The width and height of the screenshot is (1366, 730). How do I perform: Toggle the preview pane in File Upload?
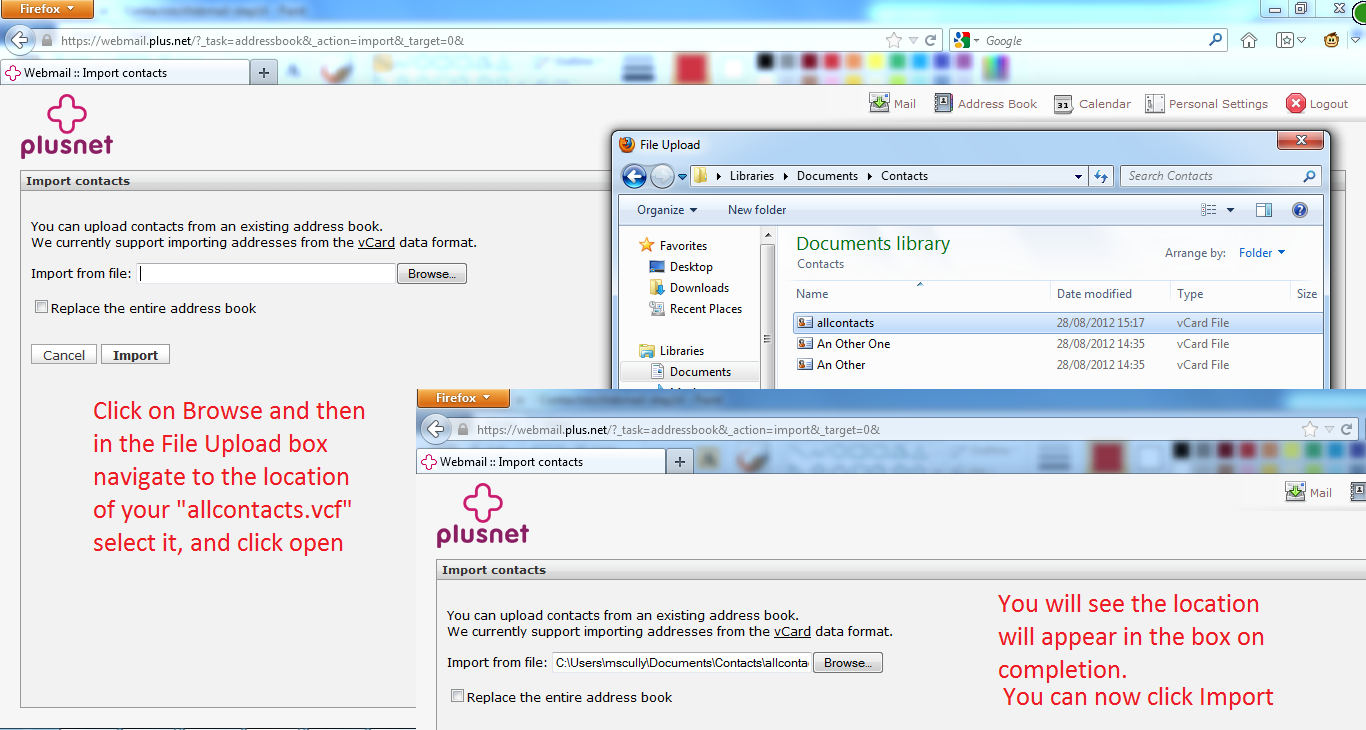click(1264, 210)
